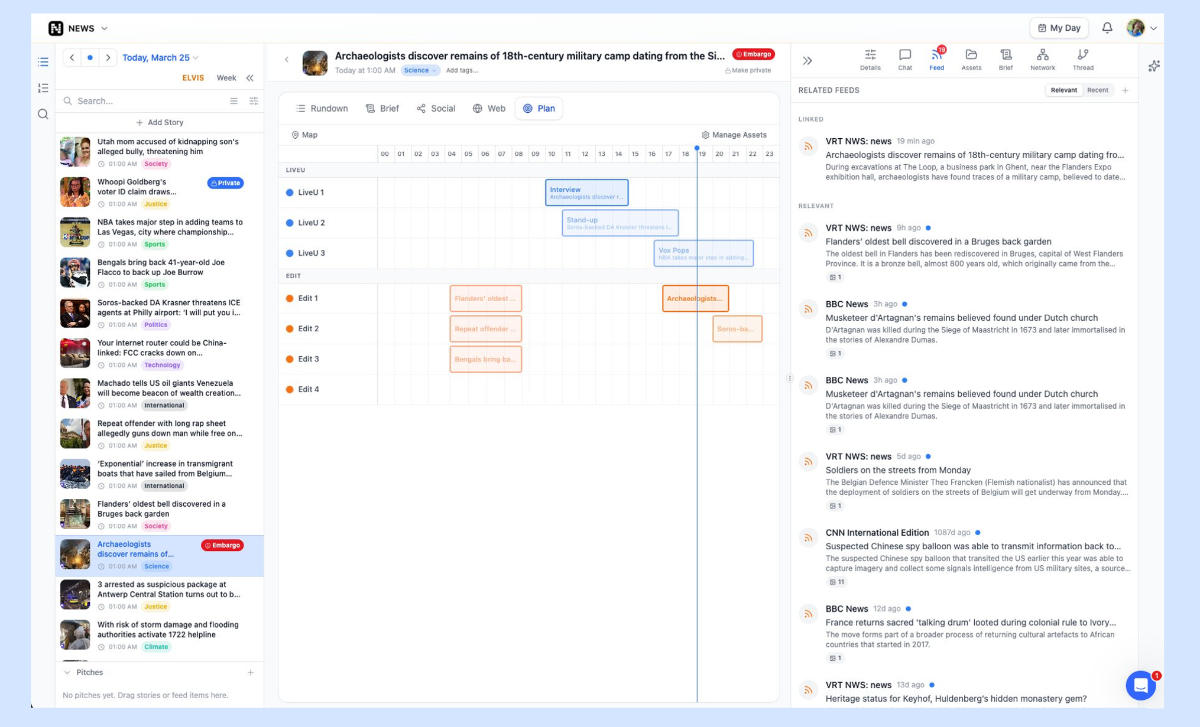Viewport: 1200px width, 727px height.
Task: Open the Science category dropdown
Action: (x=421, y=70)
